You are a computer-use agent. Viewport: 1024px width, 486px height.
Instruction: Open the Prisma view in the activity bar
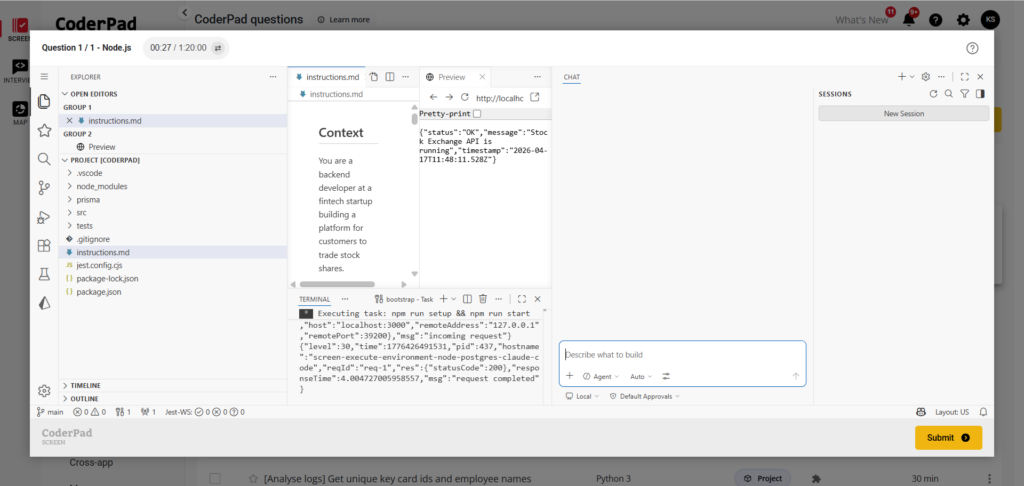tap(44, 302)
